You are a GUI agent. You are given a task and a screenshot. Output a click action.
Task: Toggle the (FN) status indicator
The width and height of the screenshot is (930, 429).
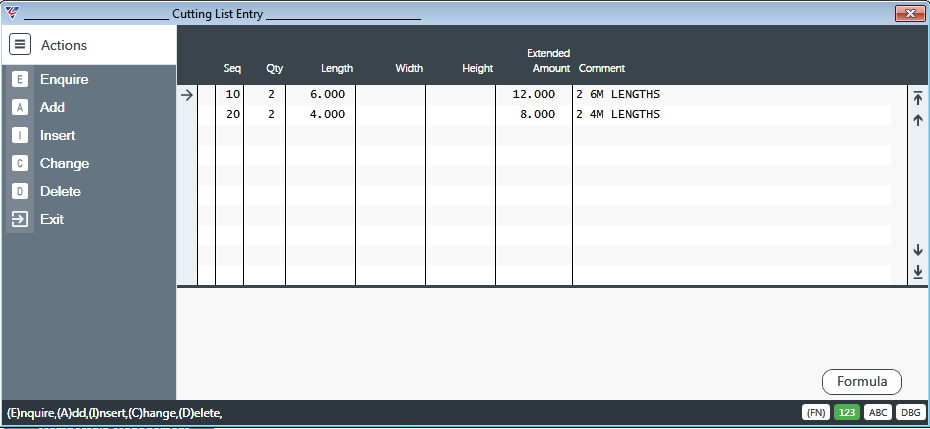pyautogui.click(x=816, y=412)
